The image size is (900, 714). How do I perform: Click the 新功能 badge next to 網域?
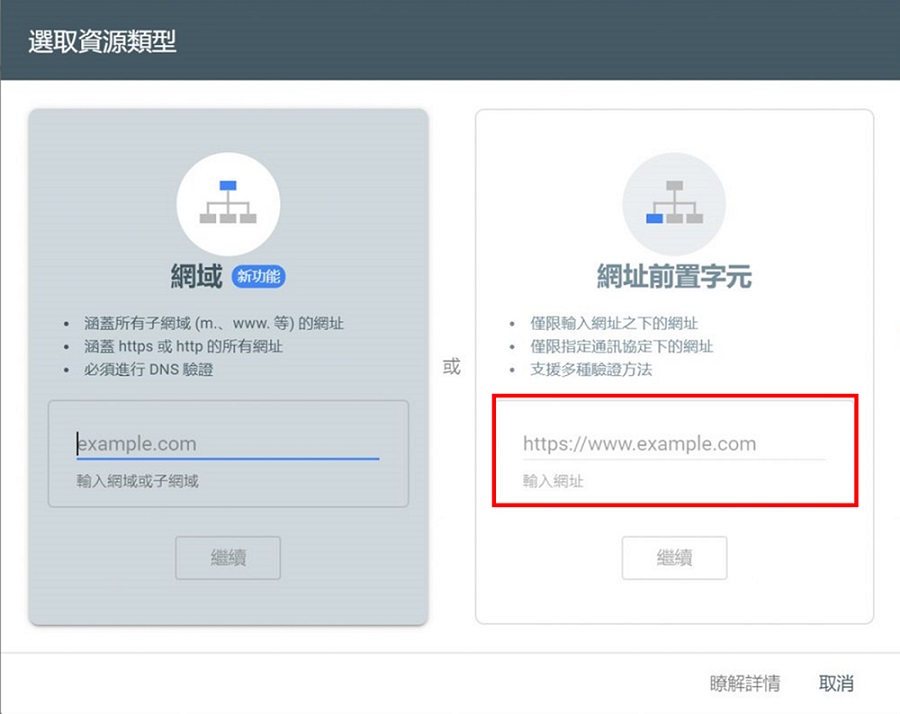coord(258,277)
